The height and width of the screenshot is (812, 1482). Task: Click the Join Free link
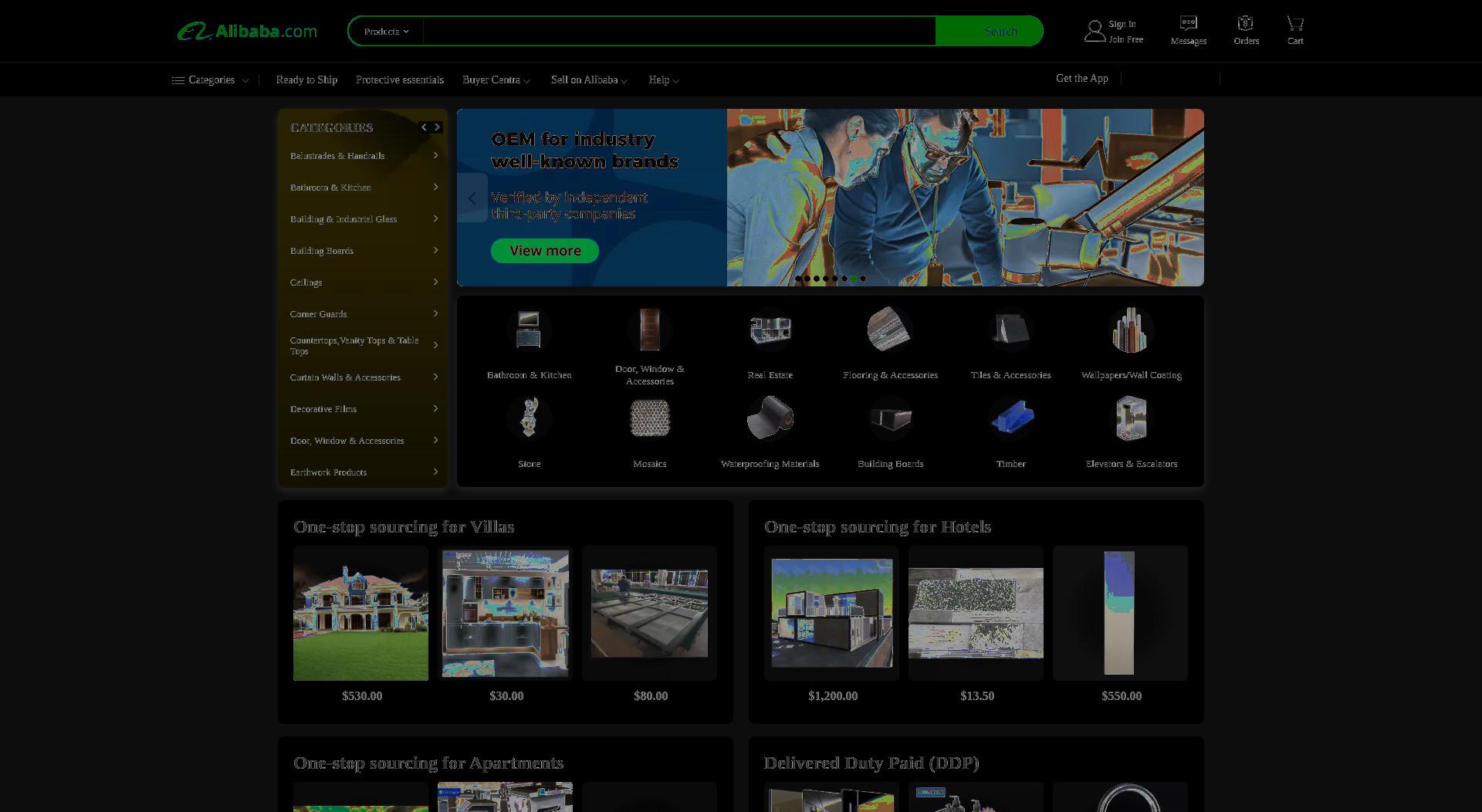coord(1126,39)
